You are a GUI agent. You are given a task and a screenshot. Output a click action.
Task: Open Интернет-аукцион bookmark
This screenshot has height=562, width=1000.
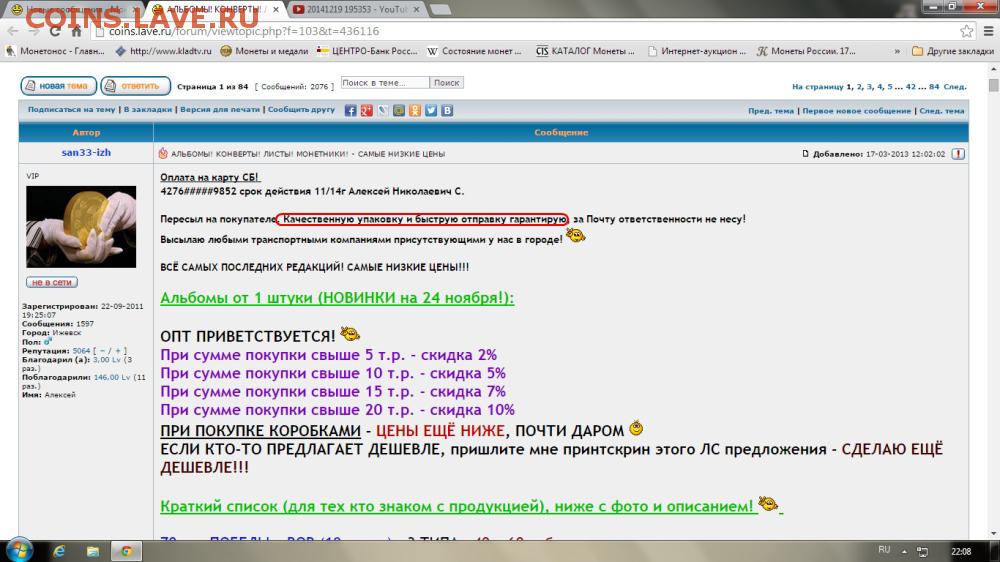(696, 51)
